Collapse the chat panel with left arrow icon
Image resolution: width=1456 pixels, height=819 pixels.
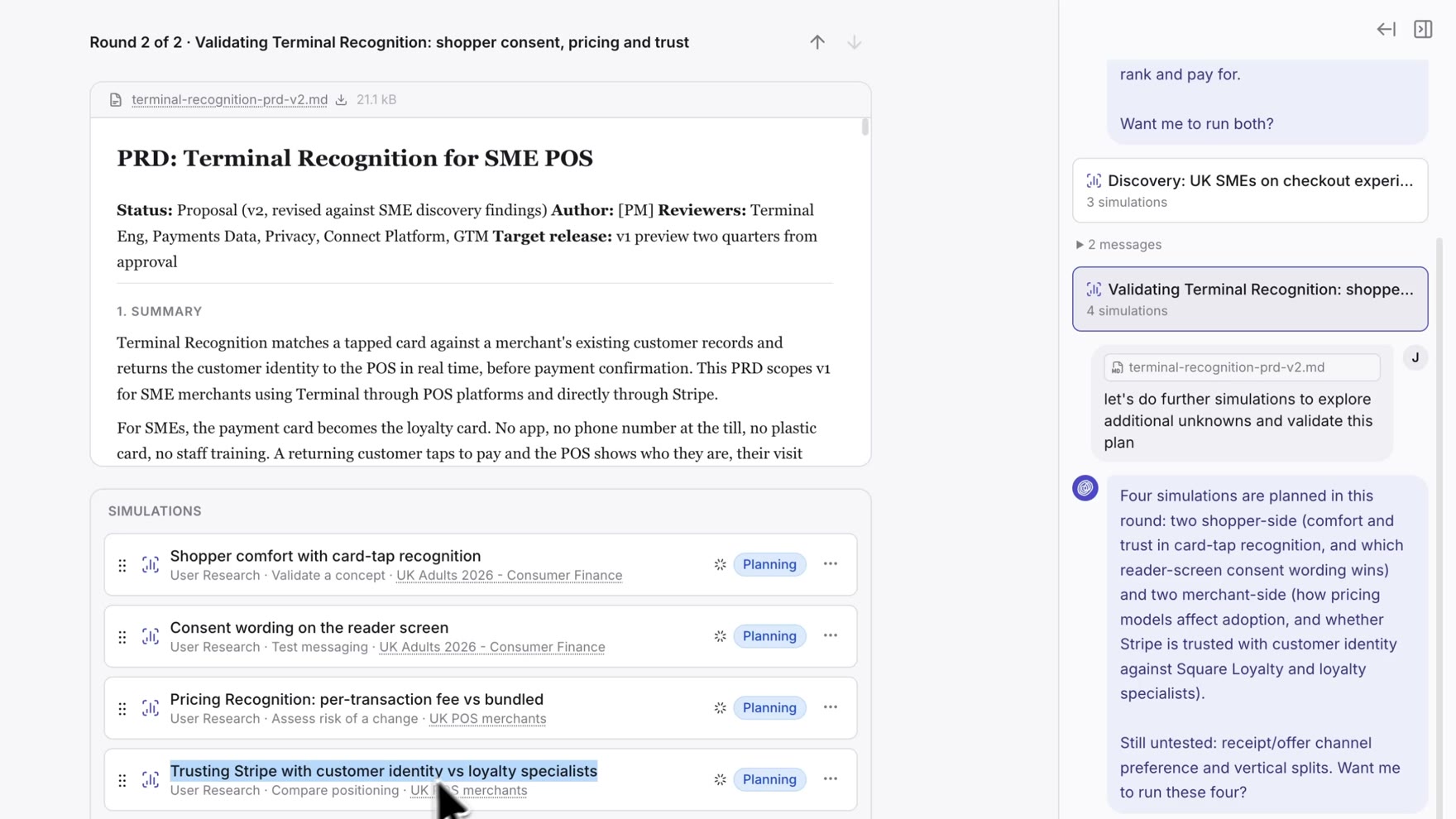(x=1386, y=30)
